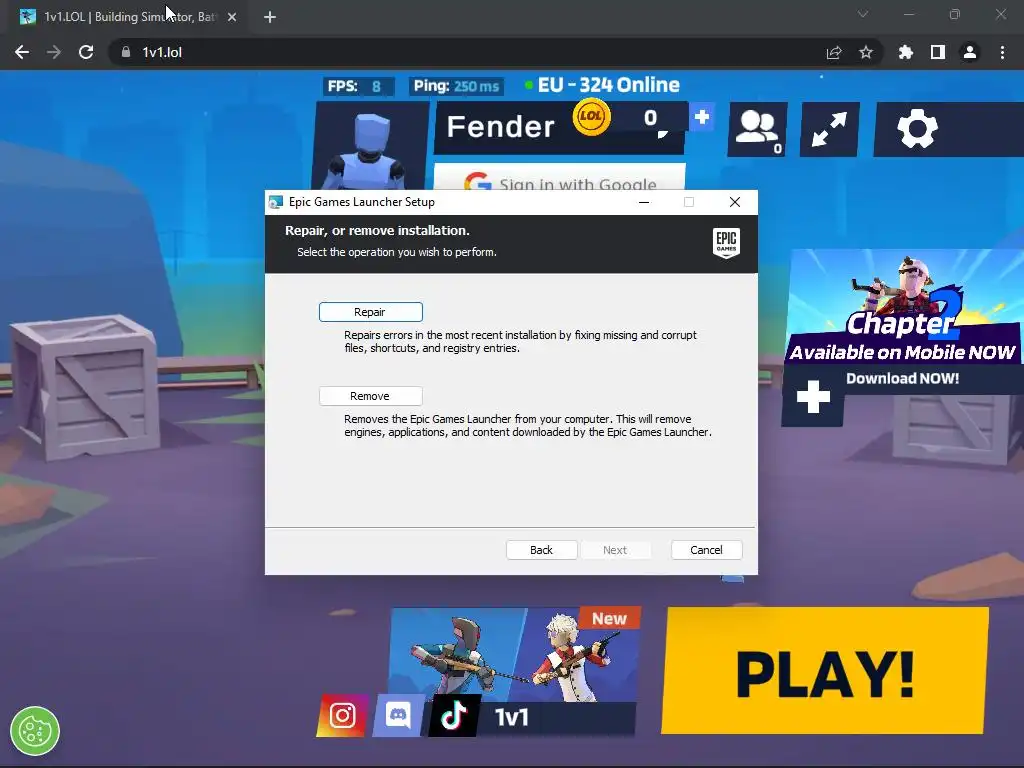This screenshot has height=768, width=1024.
Task: Go forward in the browser
Action: (x=54, y=52)
